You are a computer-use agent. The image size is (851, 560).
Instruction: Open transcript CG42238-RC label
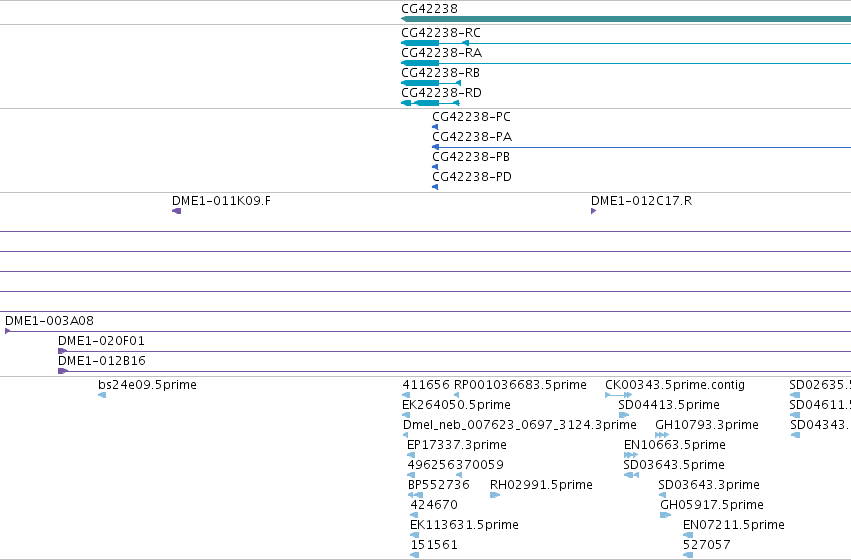441,33
